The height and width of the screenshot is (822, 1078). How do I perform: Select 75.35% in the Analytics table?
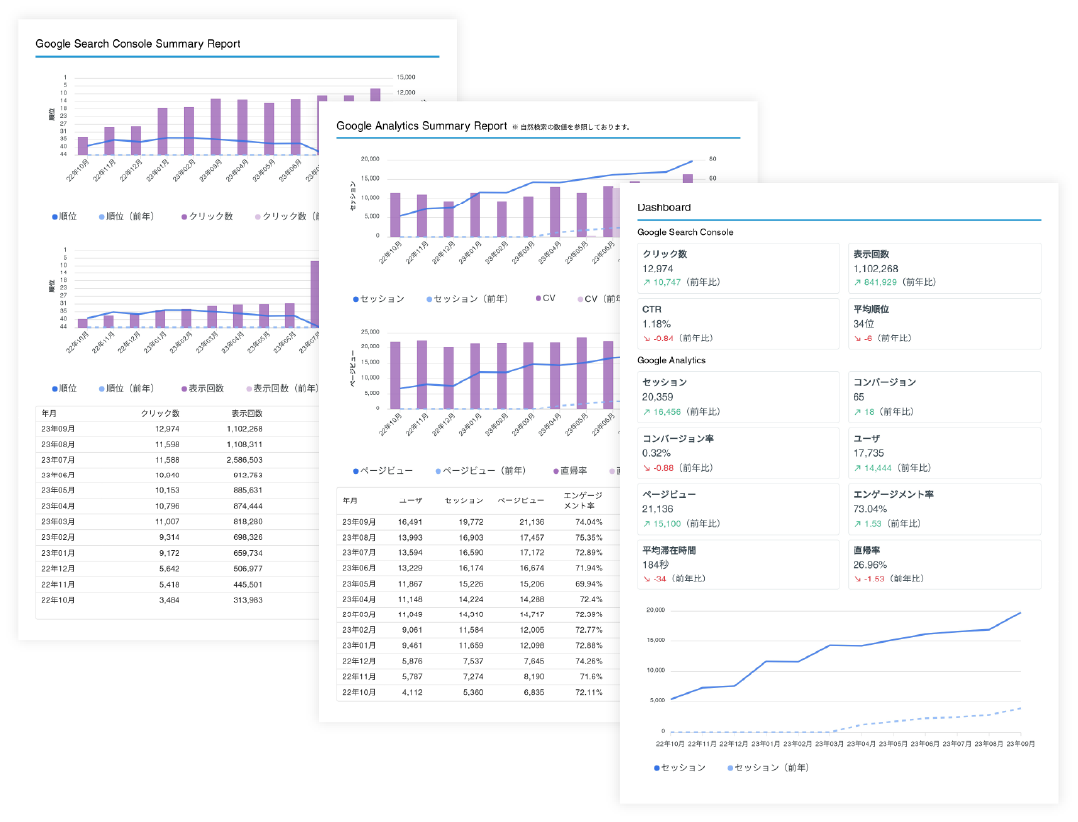[x=588, y=537]
